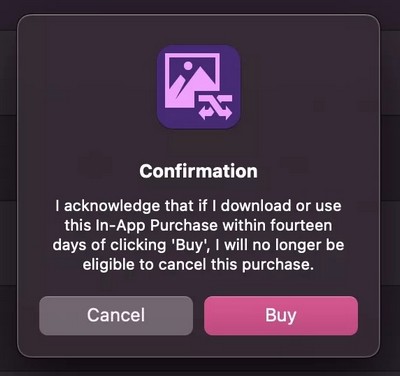Click the dimmed window area above the dialog

pyautogui.click(x=200, y=6)
